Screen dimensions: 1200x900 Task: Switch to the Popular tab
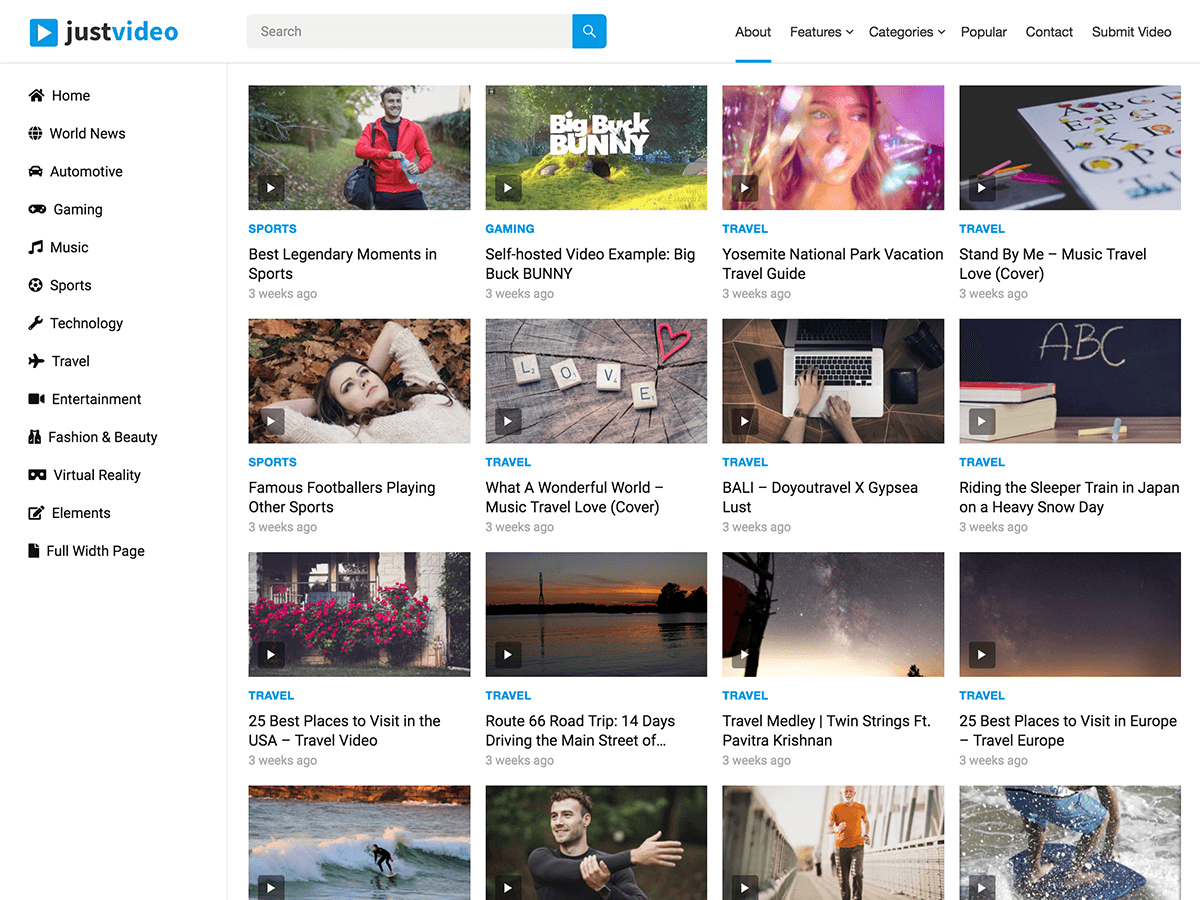(x=983, y=31)
